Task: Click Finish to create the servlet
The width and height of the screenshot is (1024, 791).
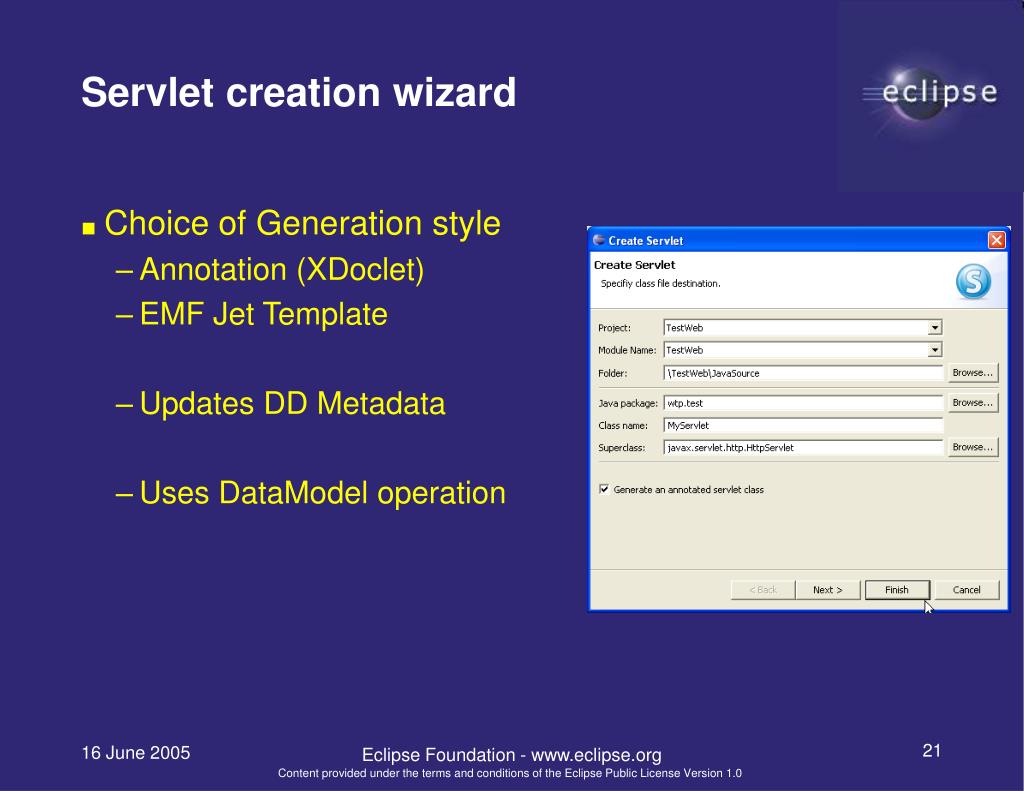Action: pyautogui.click(x=897, y=590)
